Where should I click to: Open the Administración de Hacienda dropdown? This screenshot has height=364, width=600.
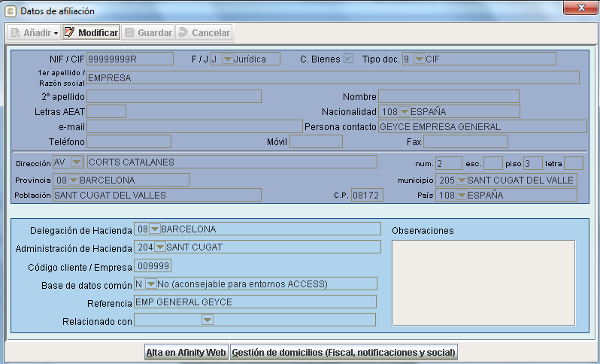click(160, 247)
